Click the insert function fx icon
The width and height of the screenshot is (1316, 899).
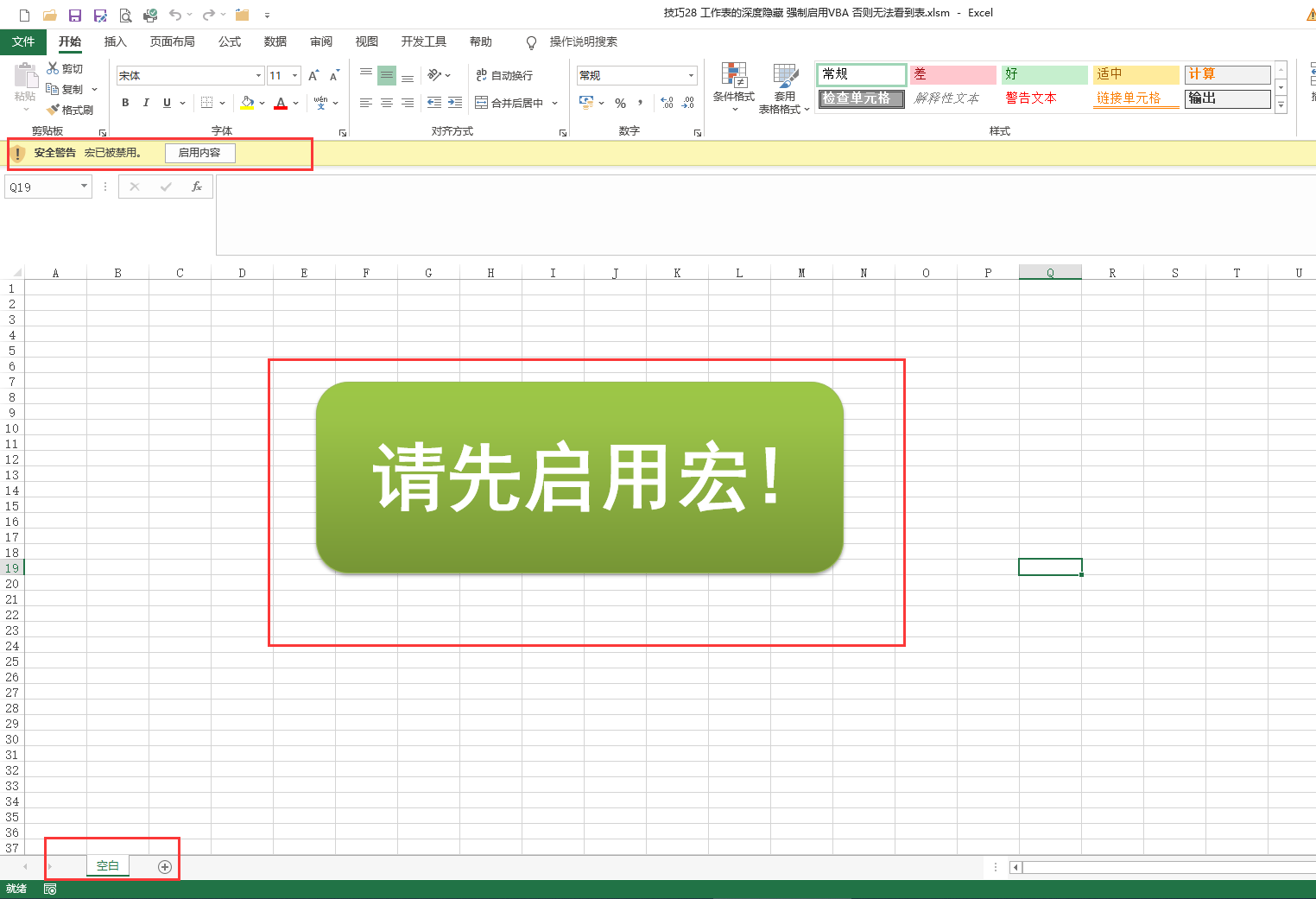click(197, 187)
